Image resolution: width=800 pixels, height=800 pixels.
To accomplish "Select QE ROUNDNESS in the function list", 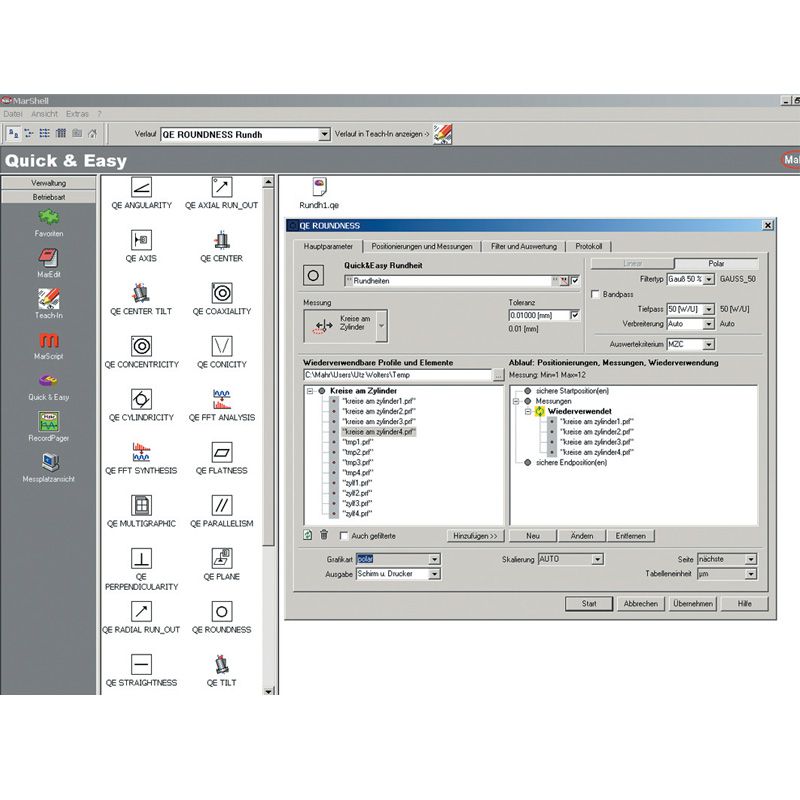I will tap(221, 612).
